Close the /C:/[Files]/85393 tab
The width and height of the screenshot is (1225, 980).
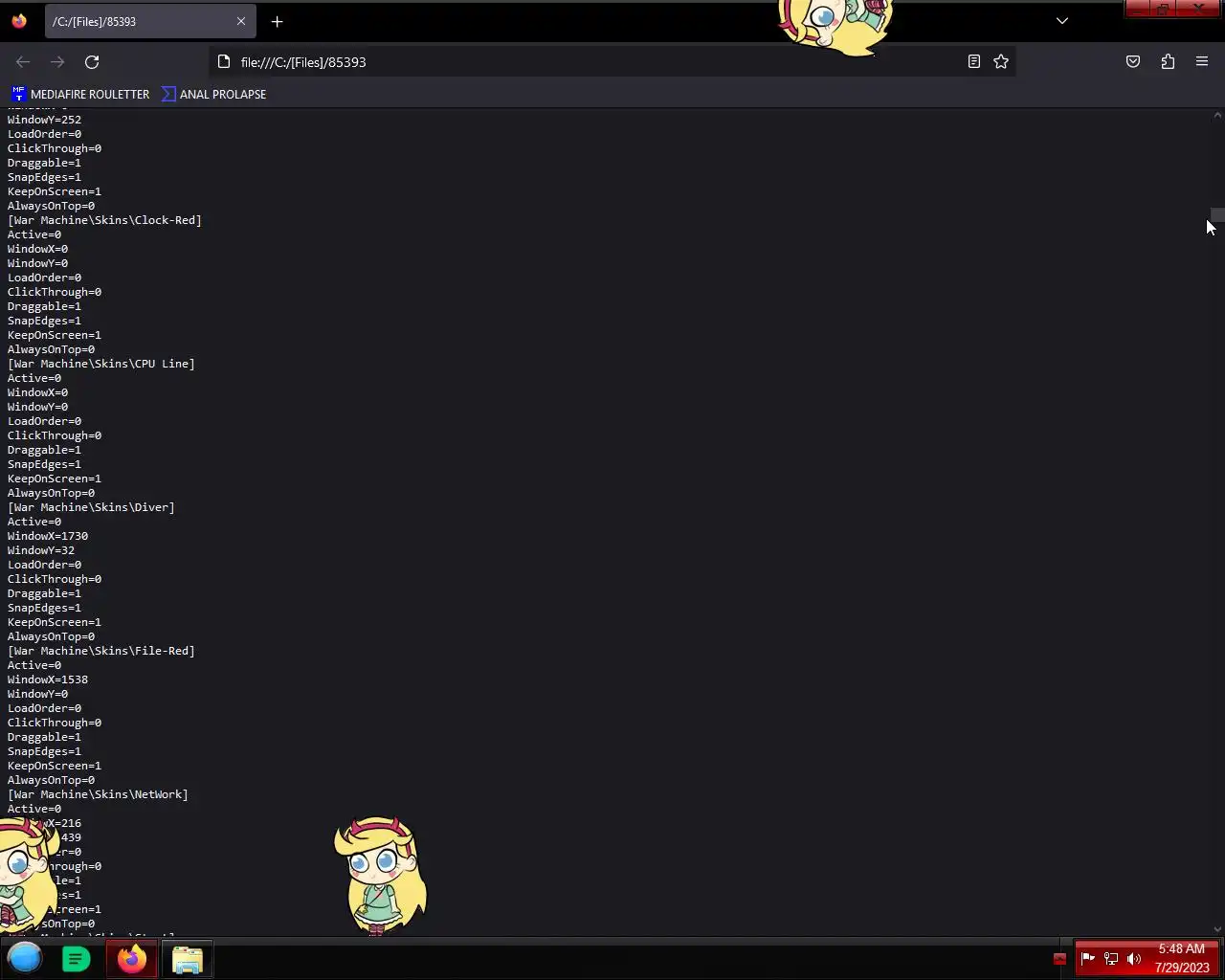tap(241, 21)
